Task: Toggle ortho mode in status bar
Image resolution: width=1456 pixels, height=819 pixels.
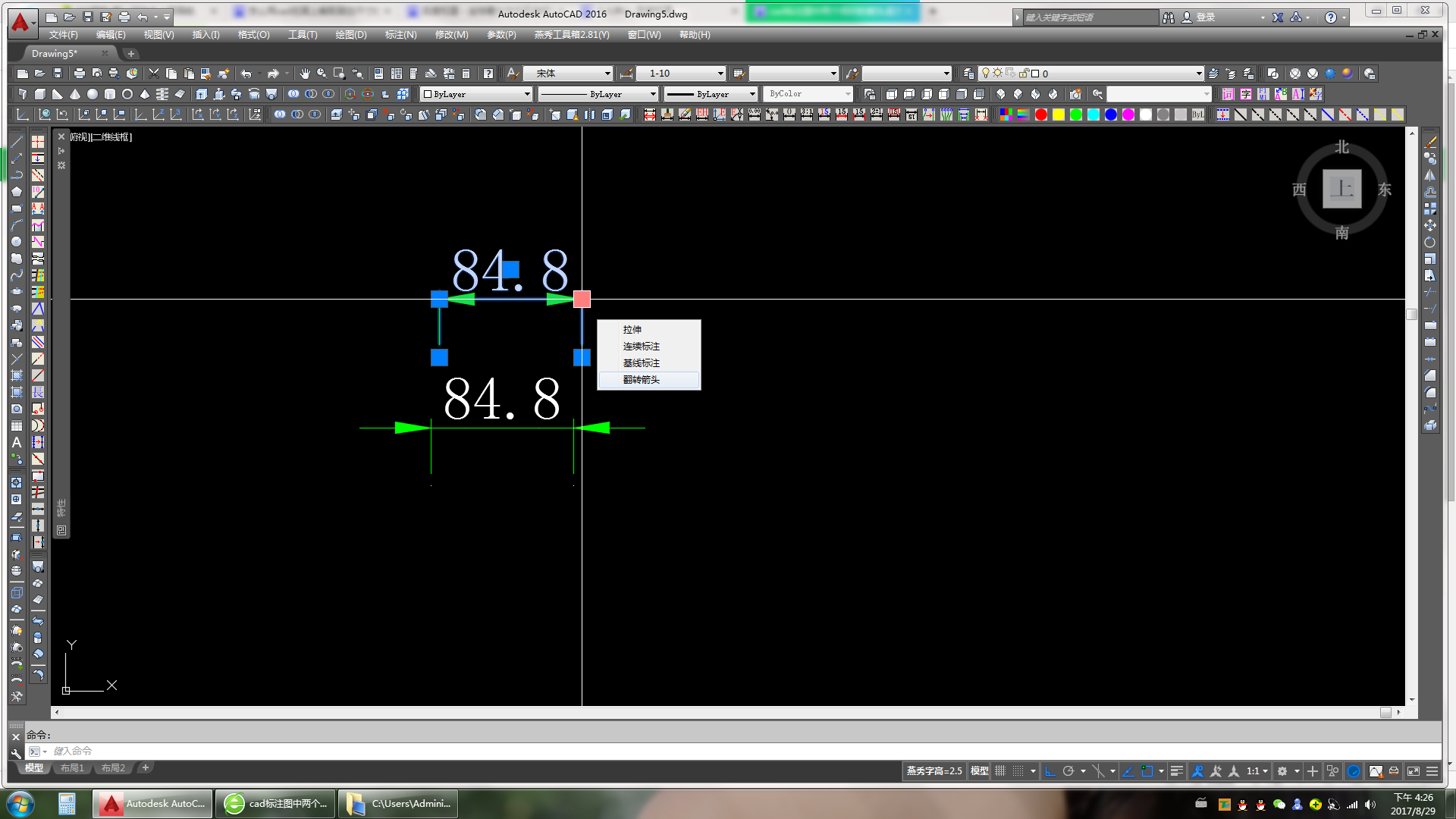Action: pos(1050,771)
